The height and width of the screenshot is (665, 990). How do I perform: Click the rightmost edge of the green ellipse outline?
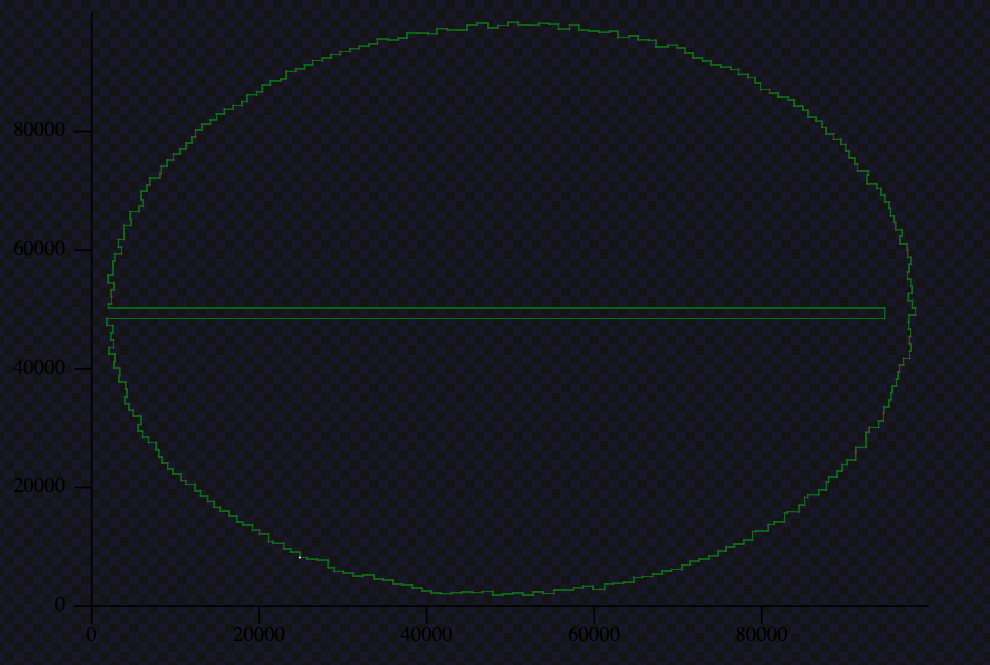(915, 312)
